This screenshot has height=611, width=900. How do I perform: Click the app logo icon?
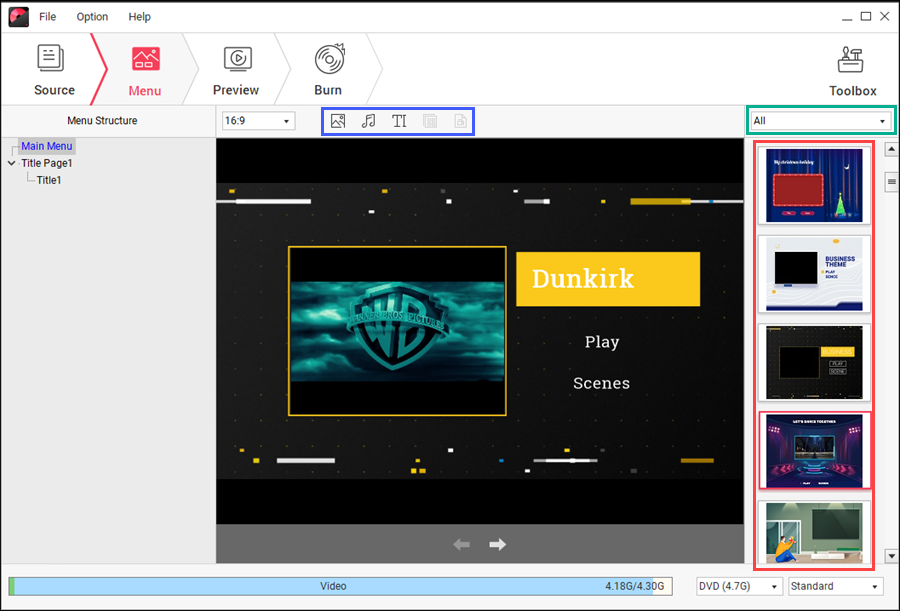coord(18,17)
